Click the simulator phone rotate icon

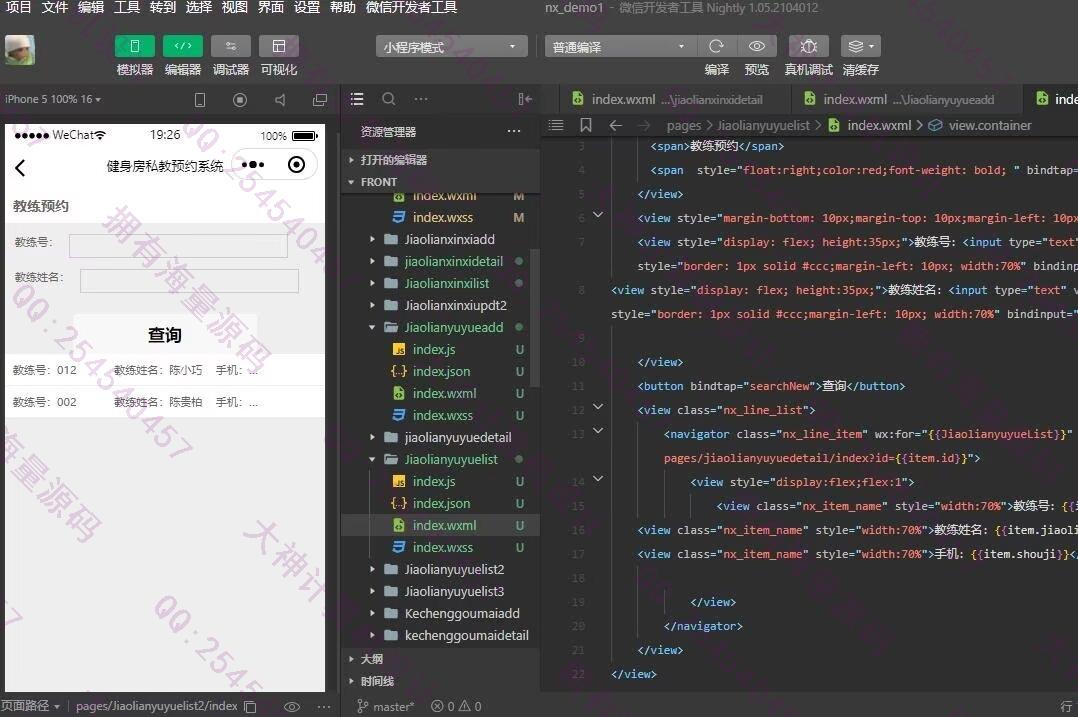point(199,100)
